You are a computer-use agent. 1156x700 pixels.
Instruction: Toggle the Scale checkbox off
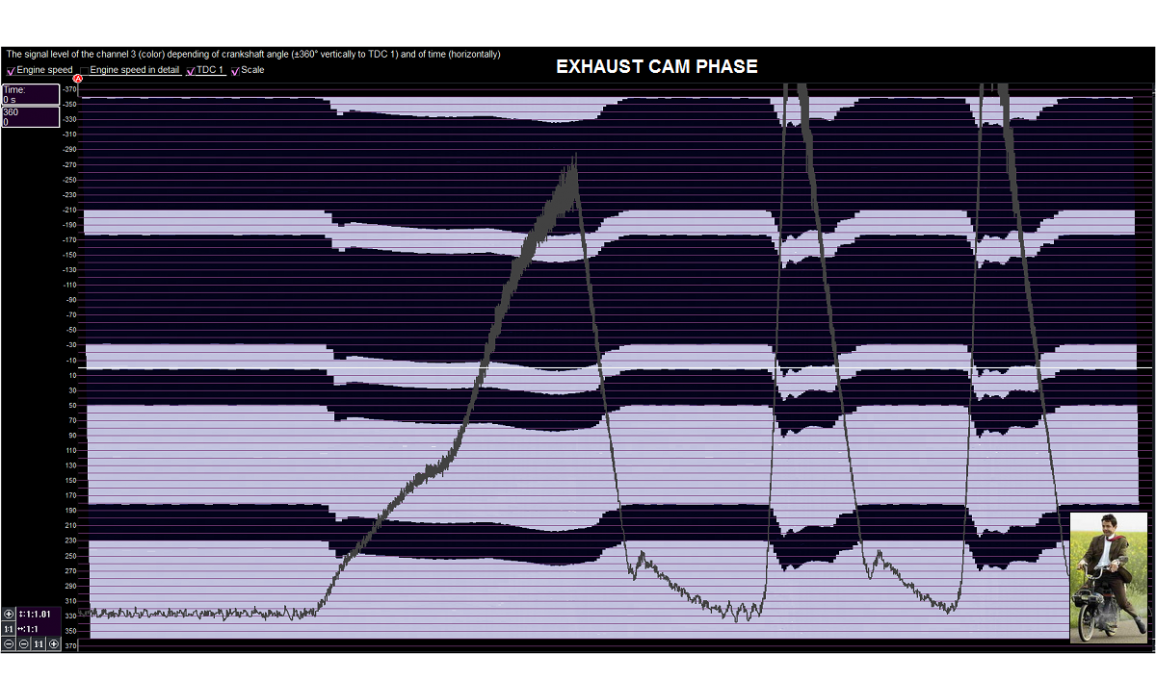point(236,71)
